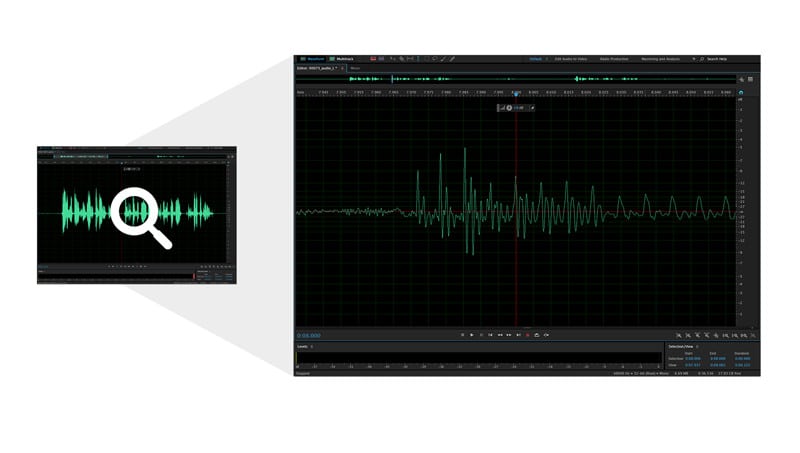
Task: Zoom in amplitude
Action: click(679, 335)
